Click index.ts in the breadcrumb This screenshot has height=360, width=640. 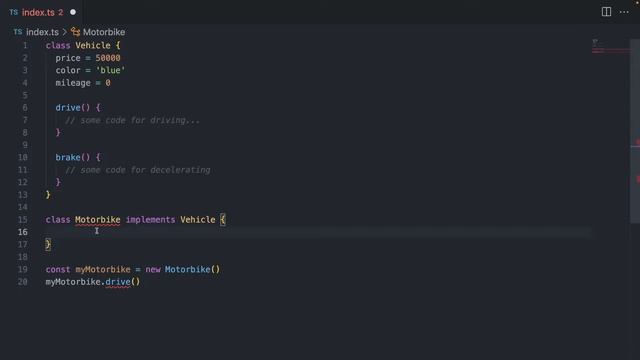click(x=42, y=32)
